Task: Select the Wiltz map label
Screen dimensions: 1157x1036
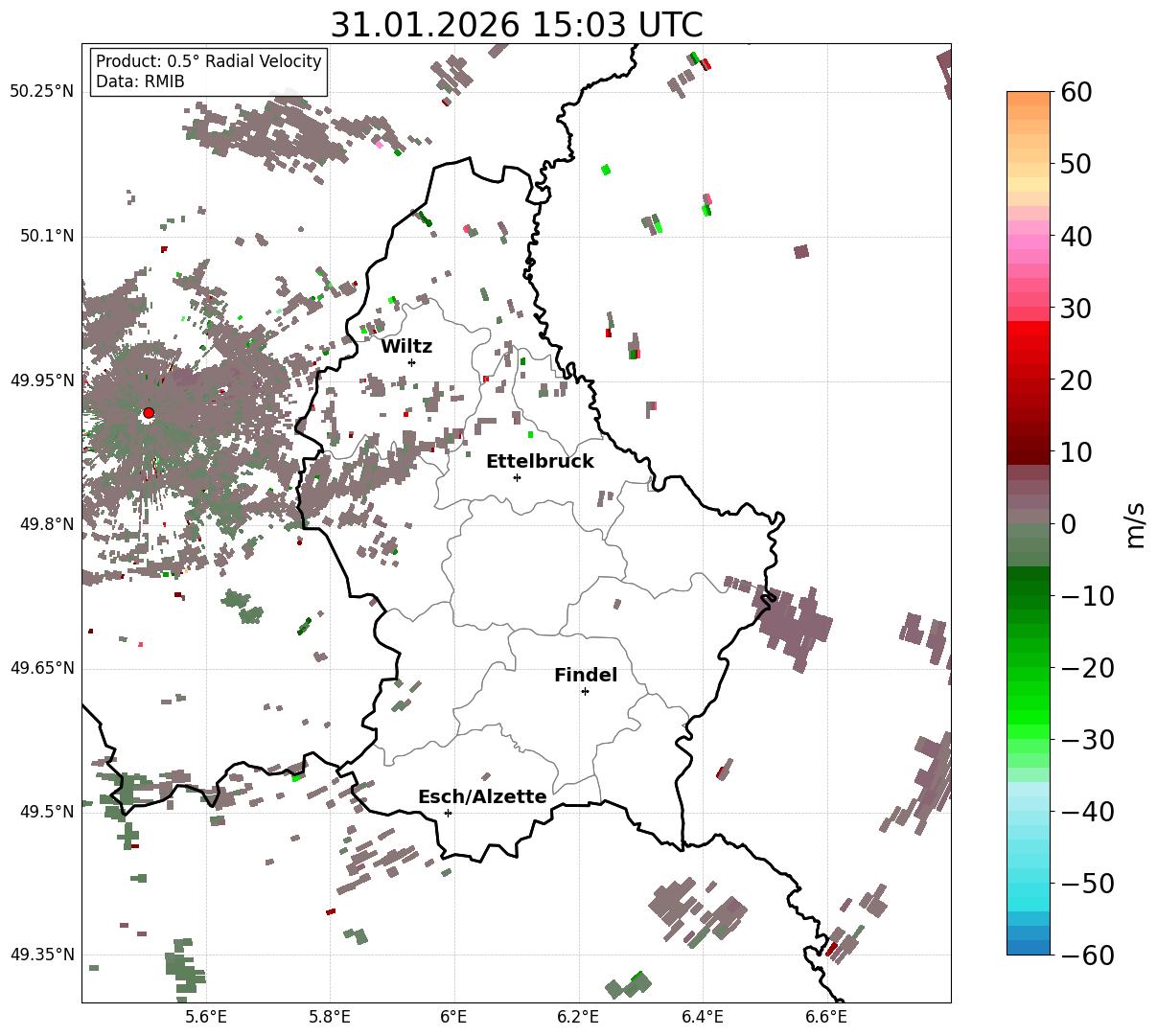Action: click(406, 346)
